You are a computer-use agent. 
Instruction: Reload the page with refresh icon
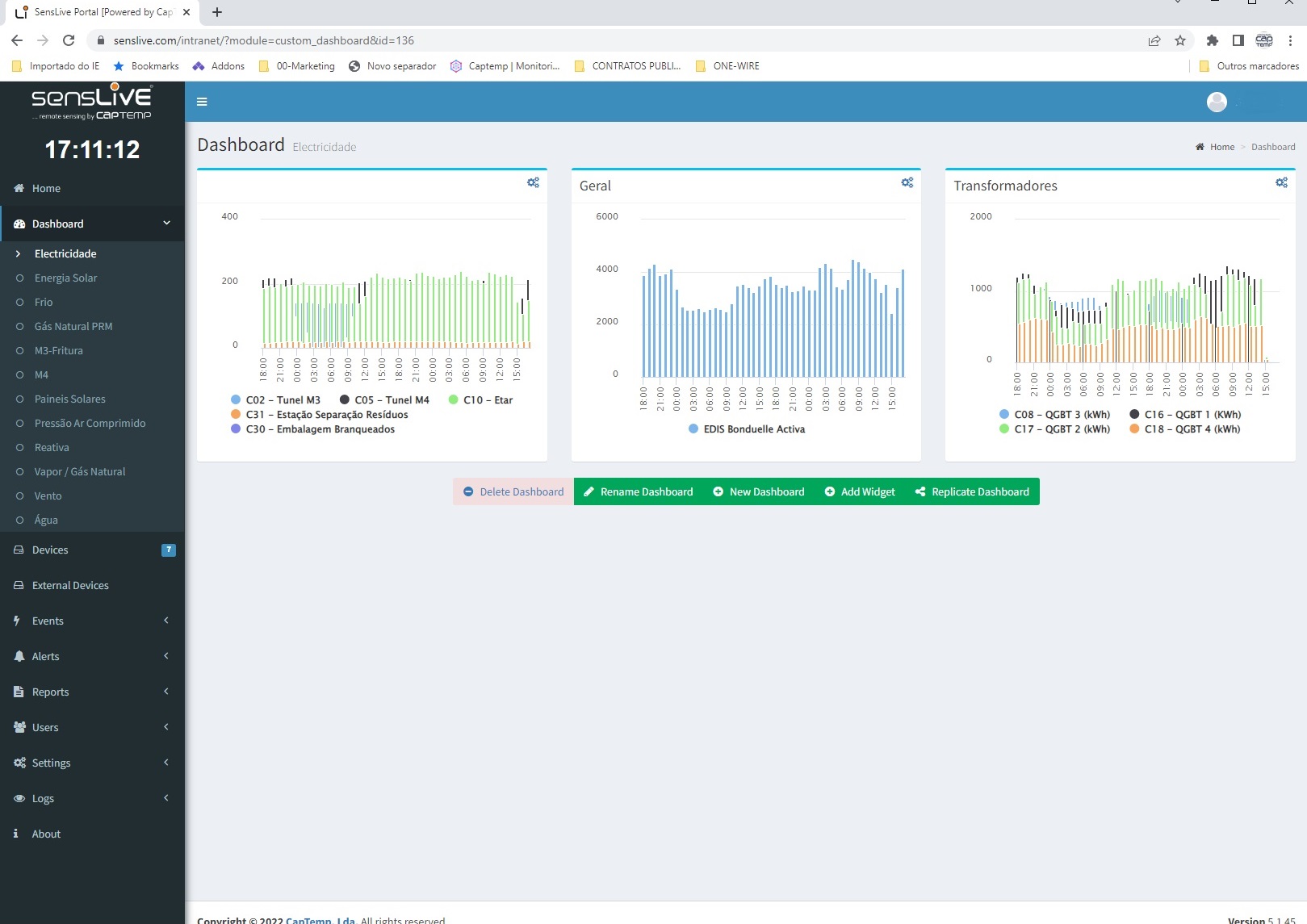point(69,40)
